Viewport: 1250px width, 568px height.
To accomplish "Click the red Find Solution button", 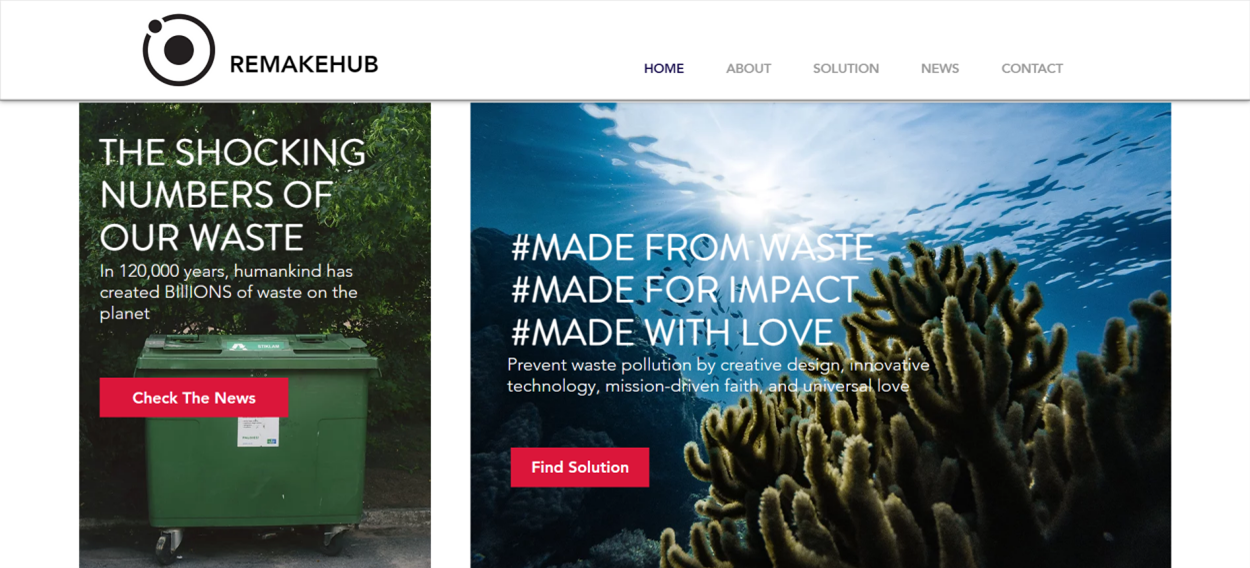I will coord(580,467).
